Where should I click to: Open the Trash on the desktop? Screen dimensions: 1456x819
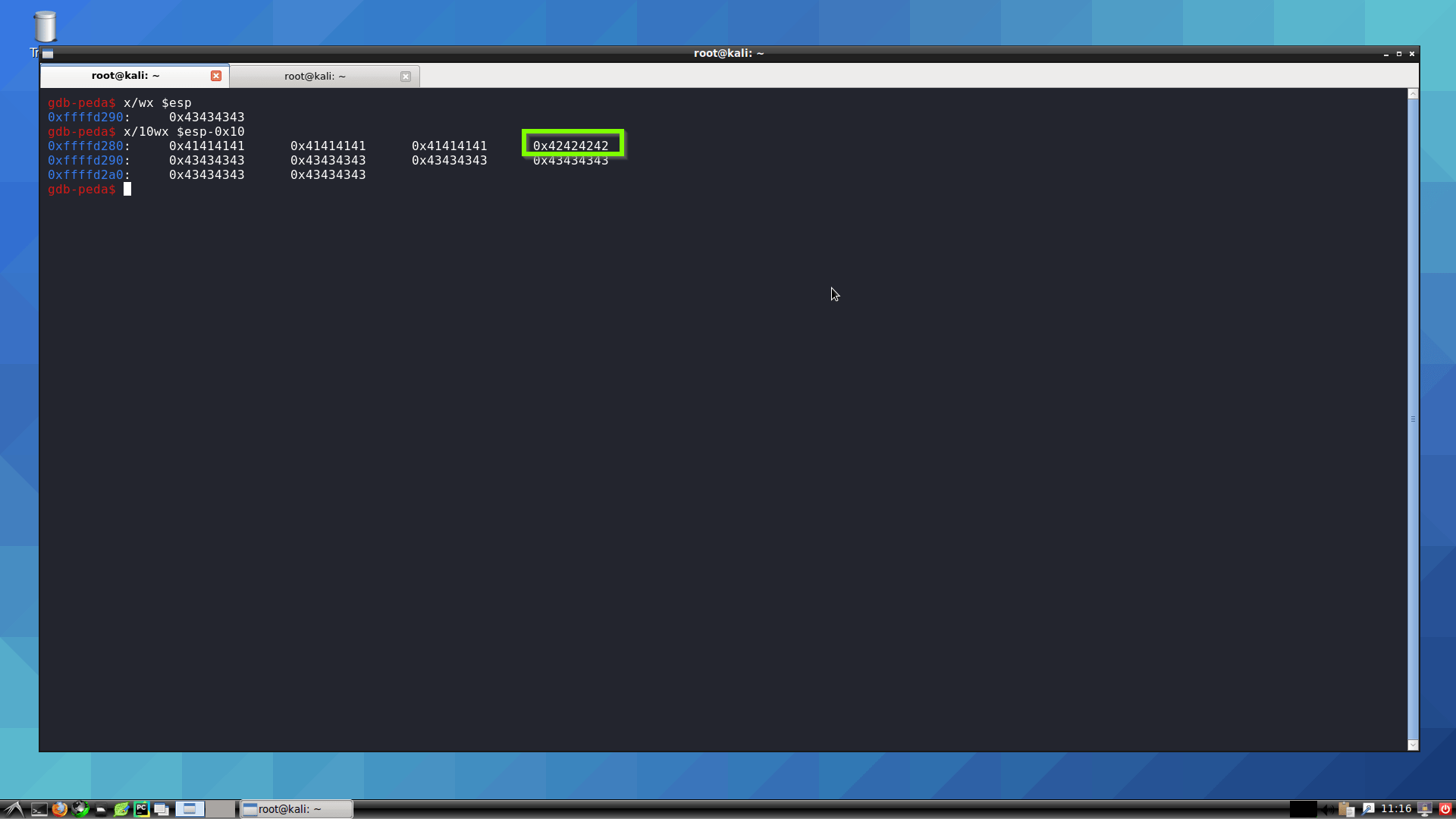pos(45,25)
